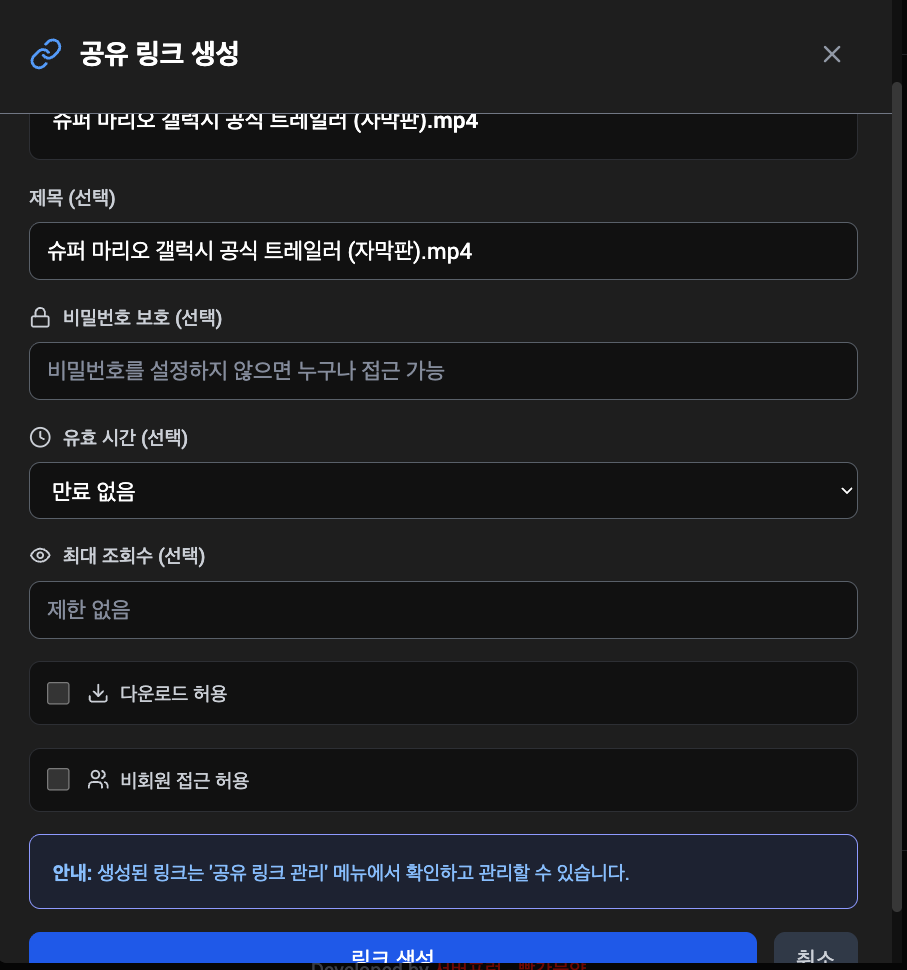The image size is (907, 970).
Task: Open the 만료 없음 expiration dropdown
Action: point(443,490)
